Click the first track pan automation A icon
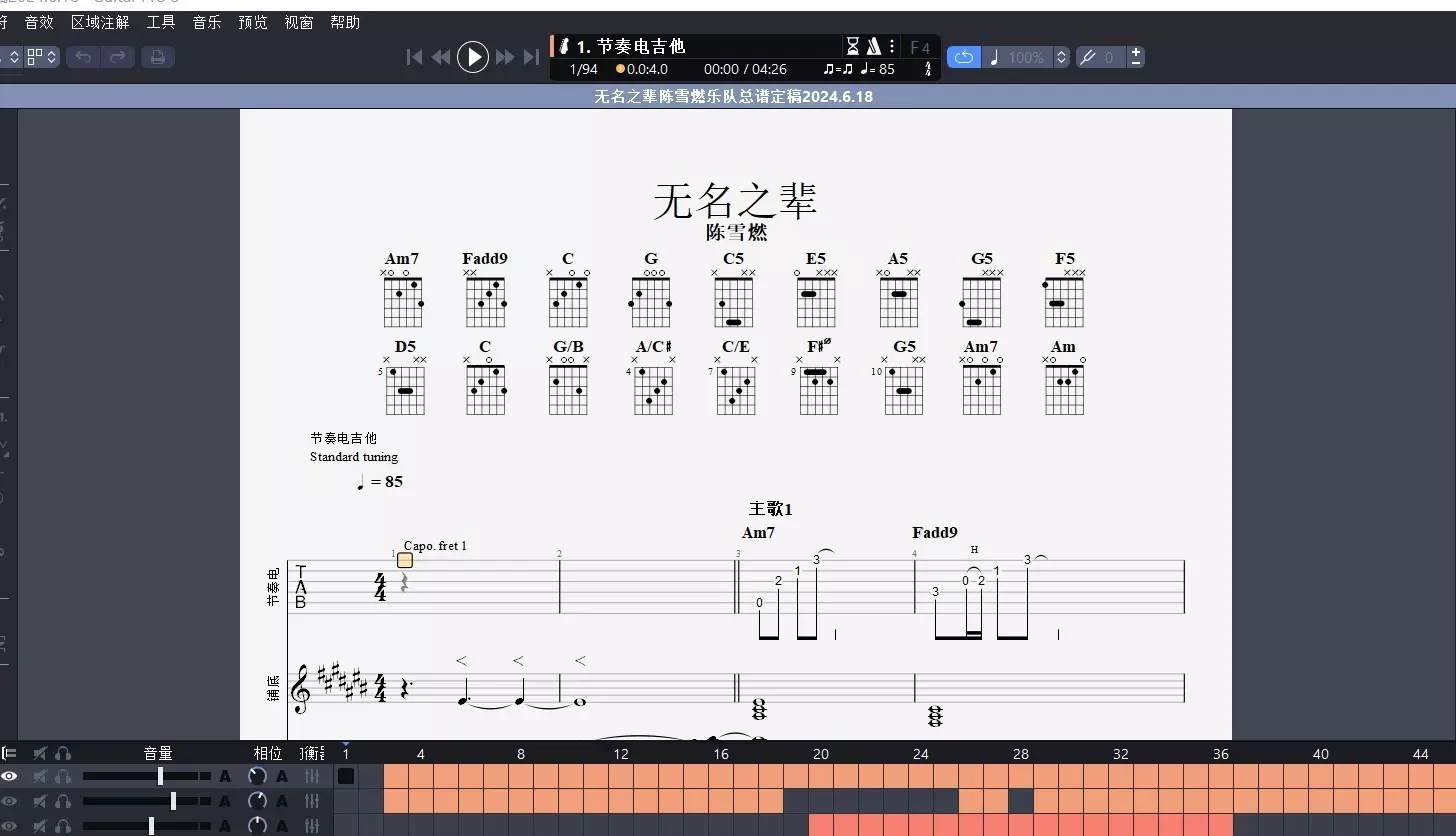 pyautogui.click(x=282, y=776)
